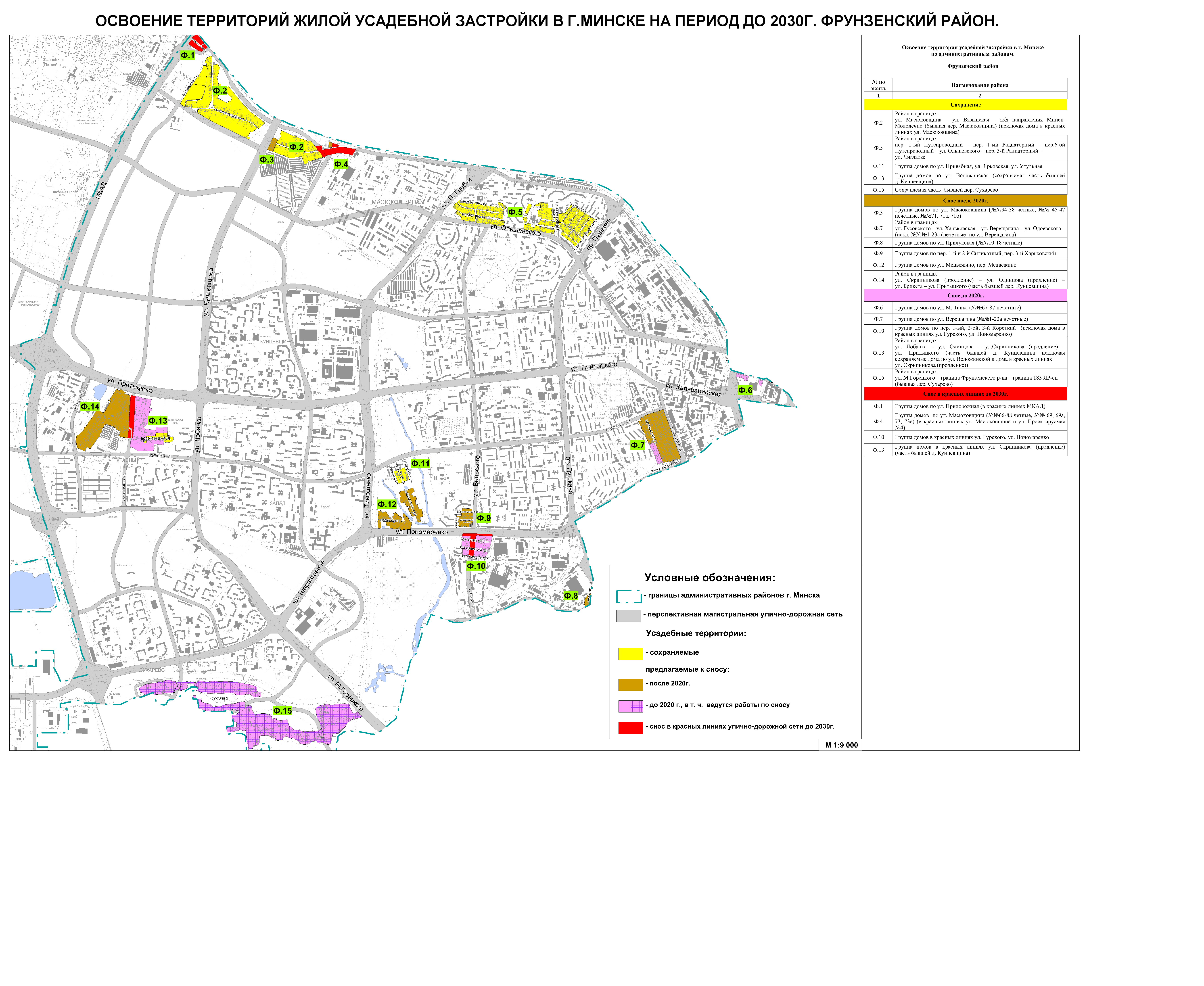The width and height of the screenshot is (1204, 986).
Task: Click the 'предлагаемые к сносу:' legend text
Action: (687, 669)
